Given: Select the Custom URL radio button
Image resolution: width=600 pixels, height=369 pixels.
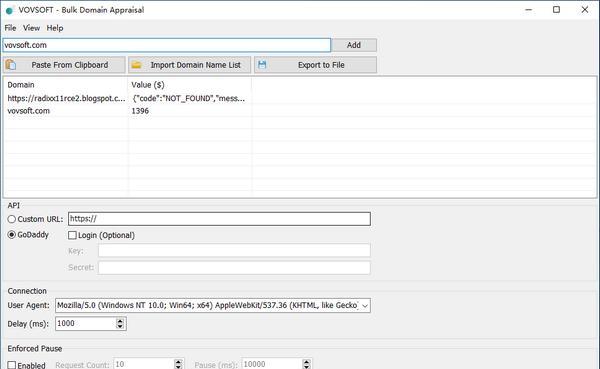Looking at the screenshot, I should click(11, 219).
